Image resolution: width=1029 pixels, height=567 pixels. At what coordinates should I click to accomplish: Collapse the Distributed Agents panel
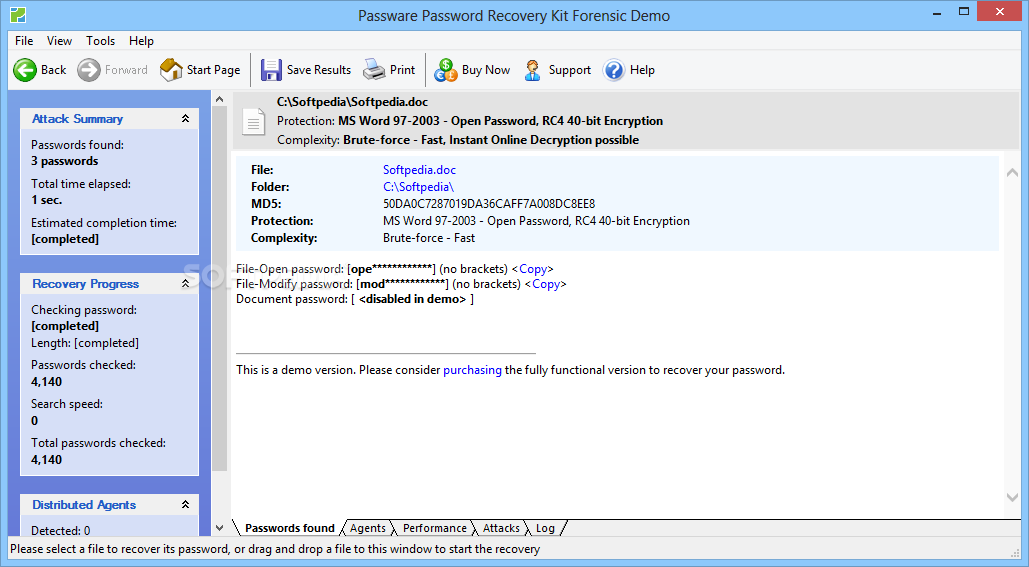coord(186,504)
